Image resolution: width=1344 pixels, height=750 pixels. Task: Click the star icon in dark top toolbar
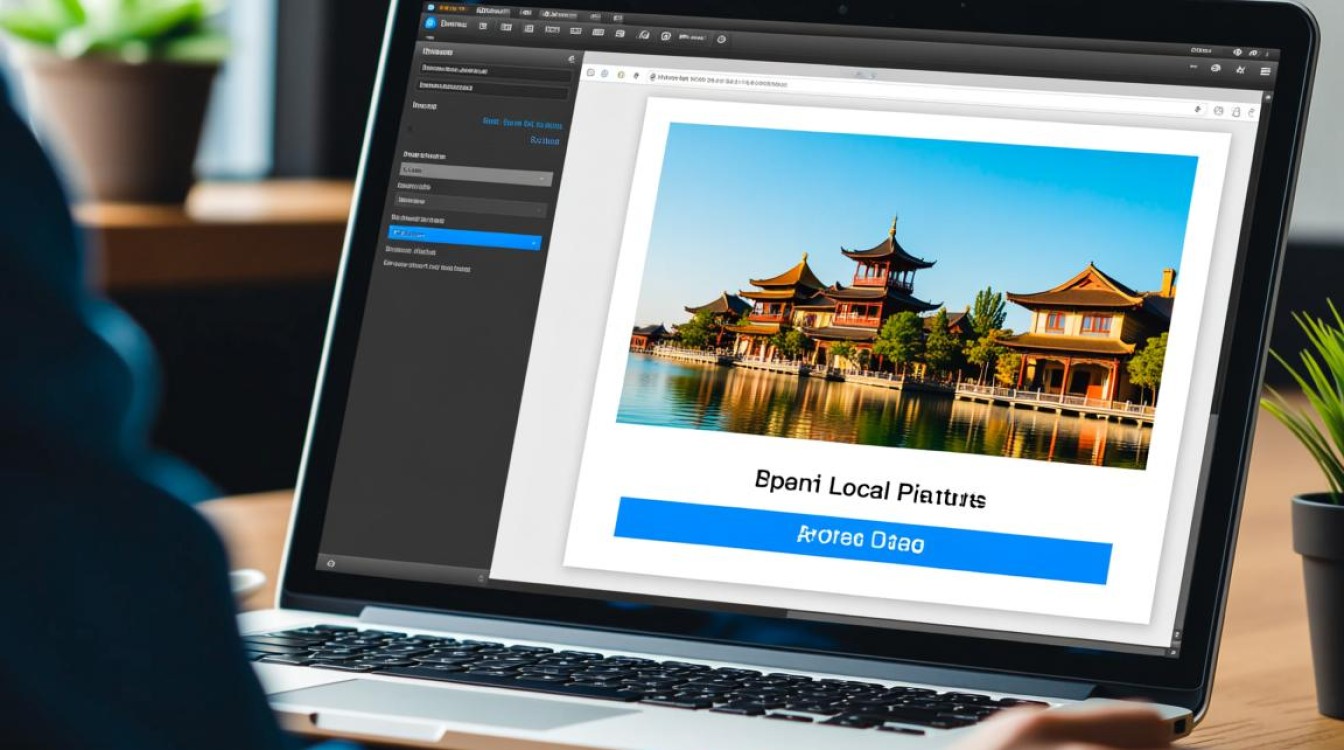coord(1240,70)
